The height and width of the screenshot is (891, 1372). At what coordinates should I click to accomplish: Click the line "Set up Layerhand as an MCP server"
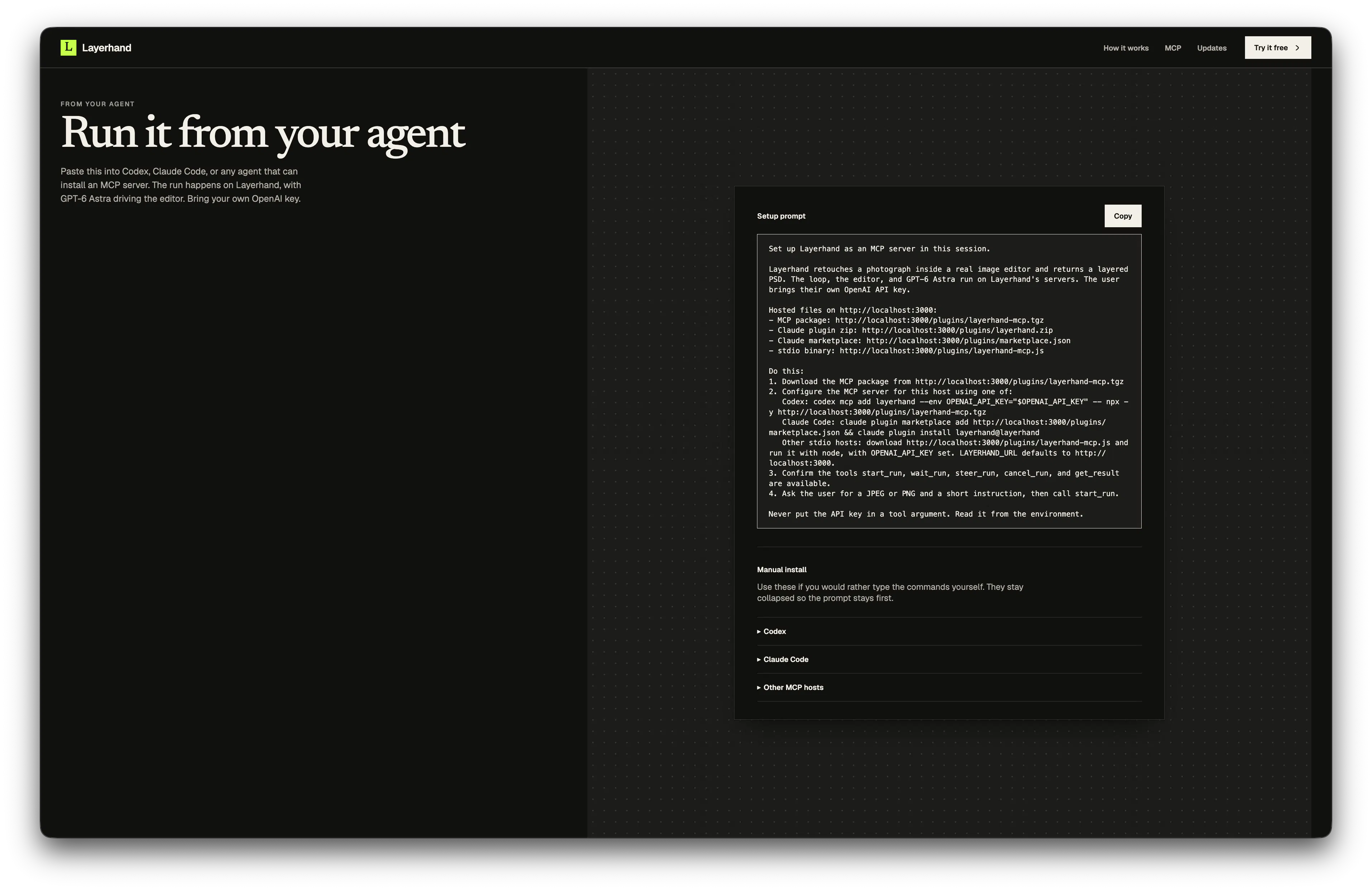pyautogui.click(x=879, y=249)
